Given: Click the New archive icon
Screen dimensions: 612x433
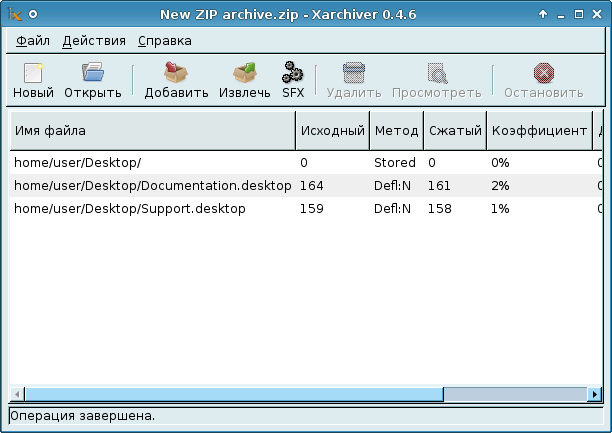Looking at the screenshot, I should tap(33, 74).
